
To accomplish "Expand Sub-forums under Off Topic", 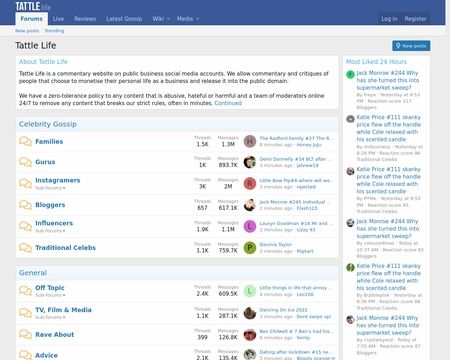I will 50,295.
